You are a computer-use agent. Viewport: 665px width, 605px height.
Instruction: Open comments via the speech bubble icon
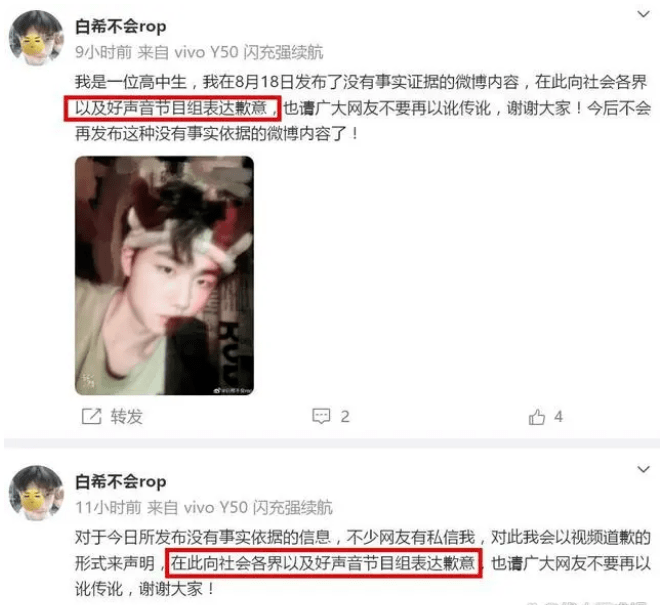pos(321,416)
